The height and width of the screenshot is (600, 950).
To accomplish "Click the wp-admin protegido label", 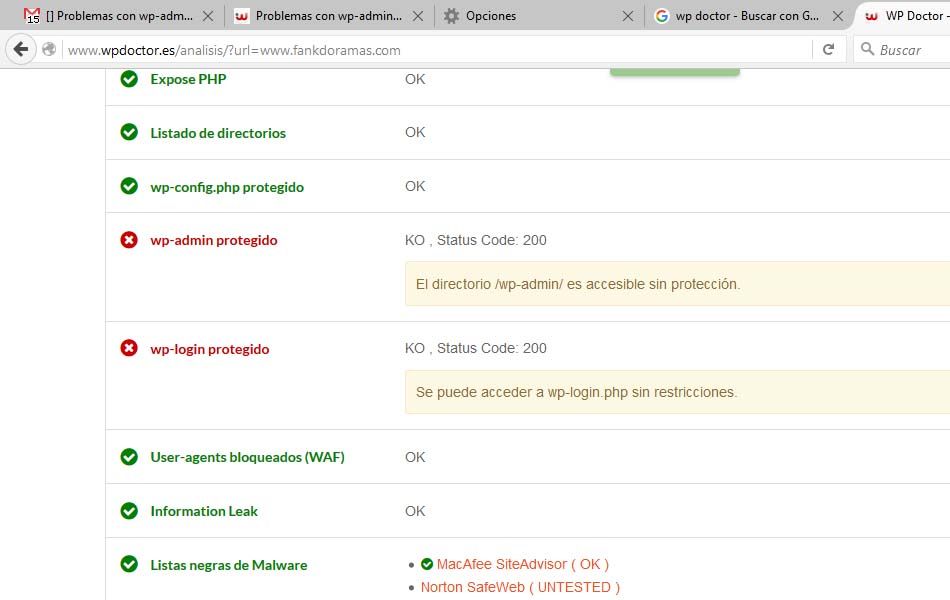I will pyautogui.click(x=214, y=241).
